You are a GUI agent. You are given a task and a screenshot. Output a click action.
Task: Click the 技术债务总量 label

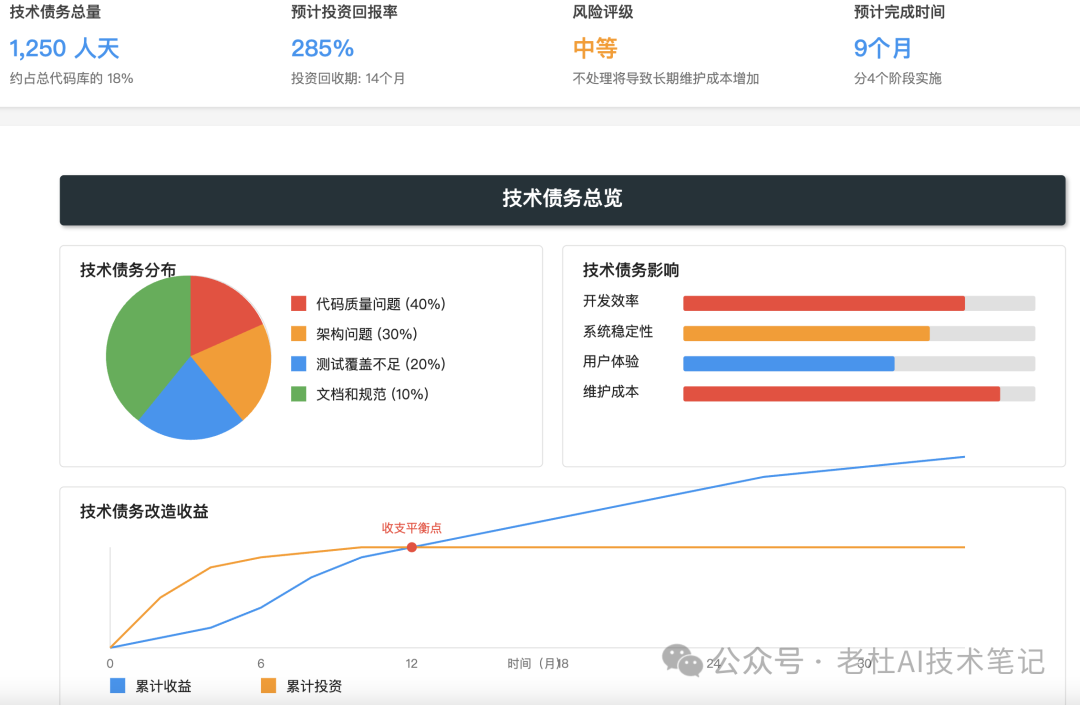[x=55, y=12]
